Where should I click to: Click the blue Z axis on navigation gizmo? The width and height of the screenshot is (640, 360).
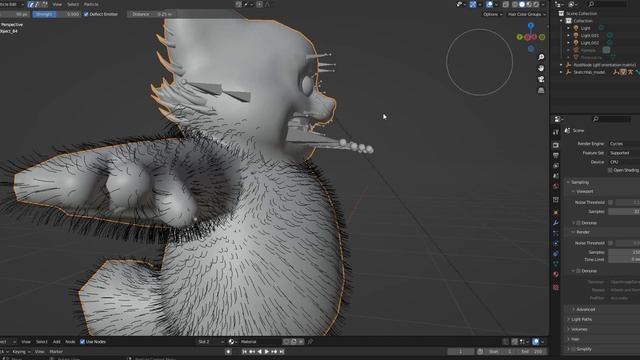click(x=531, y=26)
